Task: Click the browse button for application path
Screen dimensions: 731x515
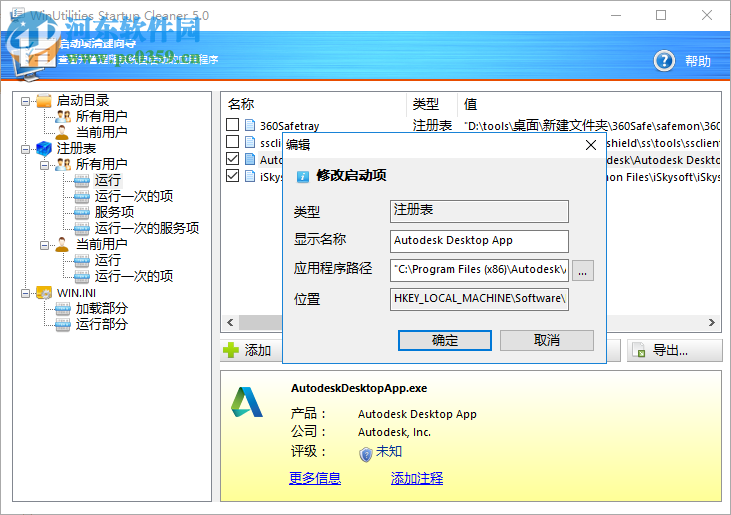Action: coord(583,270)
